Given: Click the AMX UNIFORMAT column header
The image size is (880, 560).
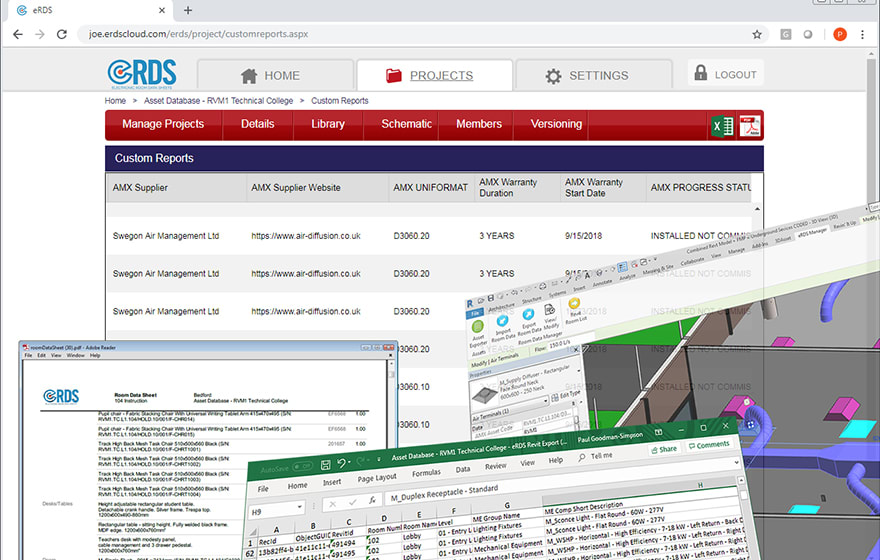Looking at the screenshot, I should [431, 187].
